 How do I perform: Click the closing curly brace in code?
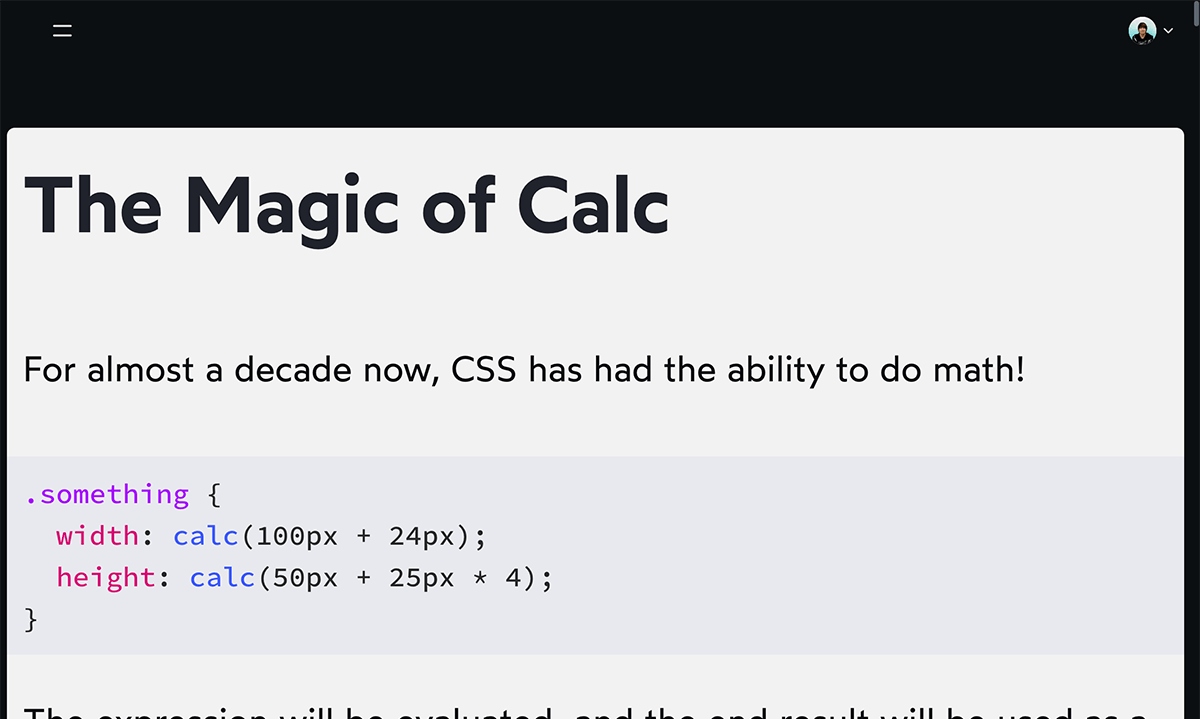(x=31, y=620)
